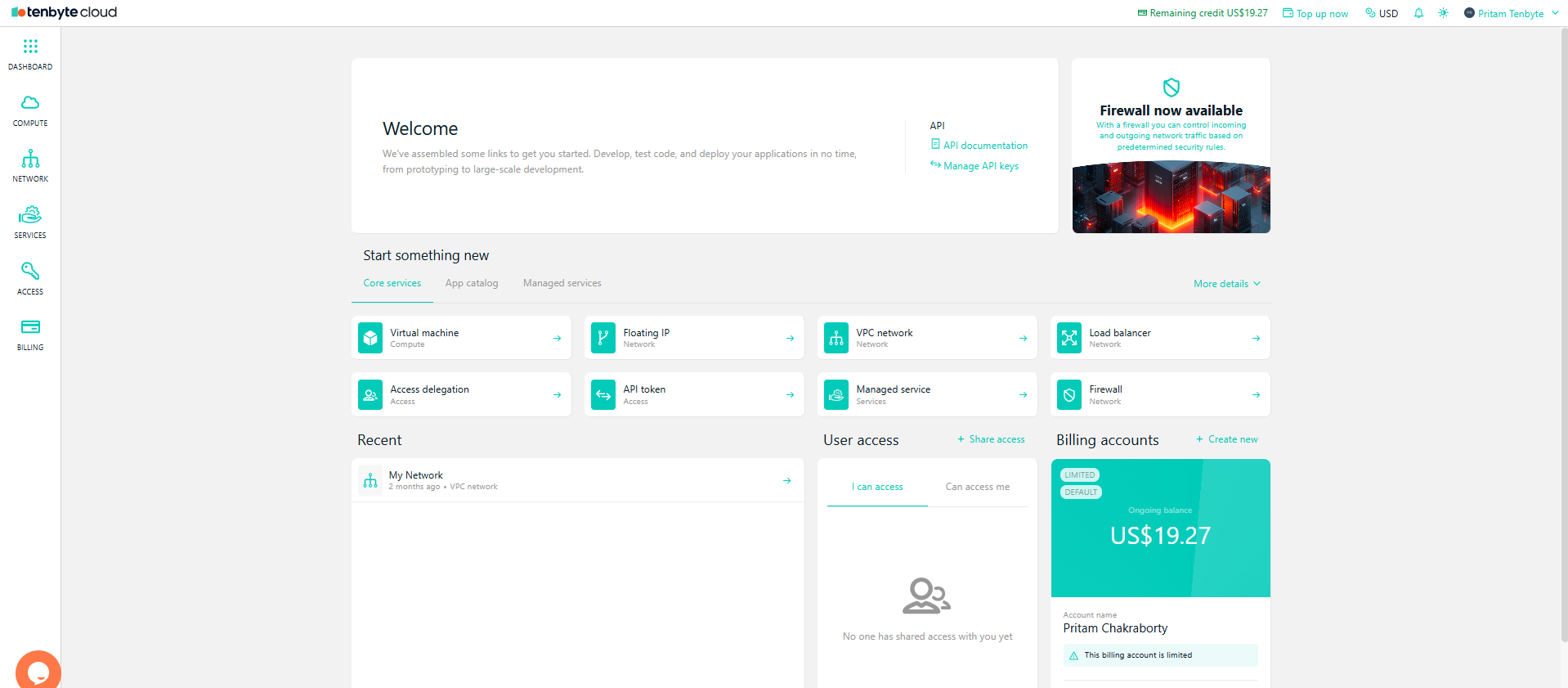Viewport: 1568px width, 688px height.
Task: Open the orange chat support bubble
Action: point(38,671)
